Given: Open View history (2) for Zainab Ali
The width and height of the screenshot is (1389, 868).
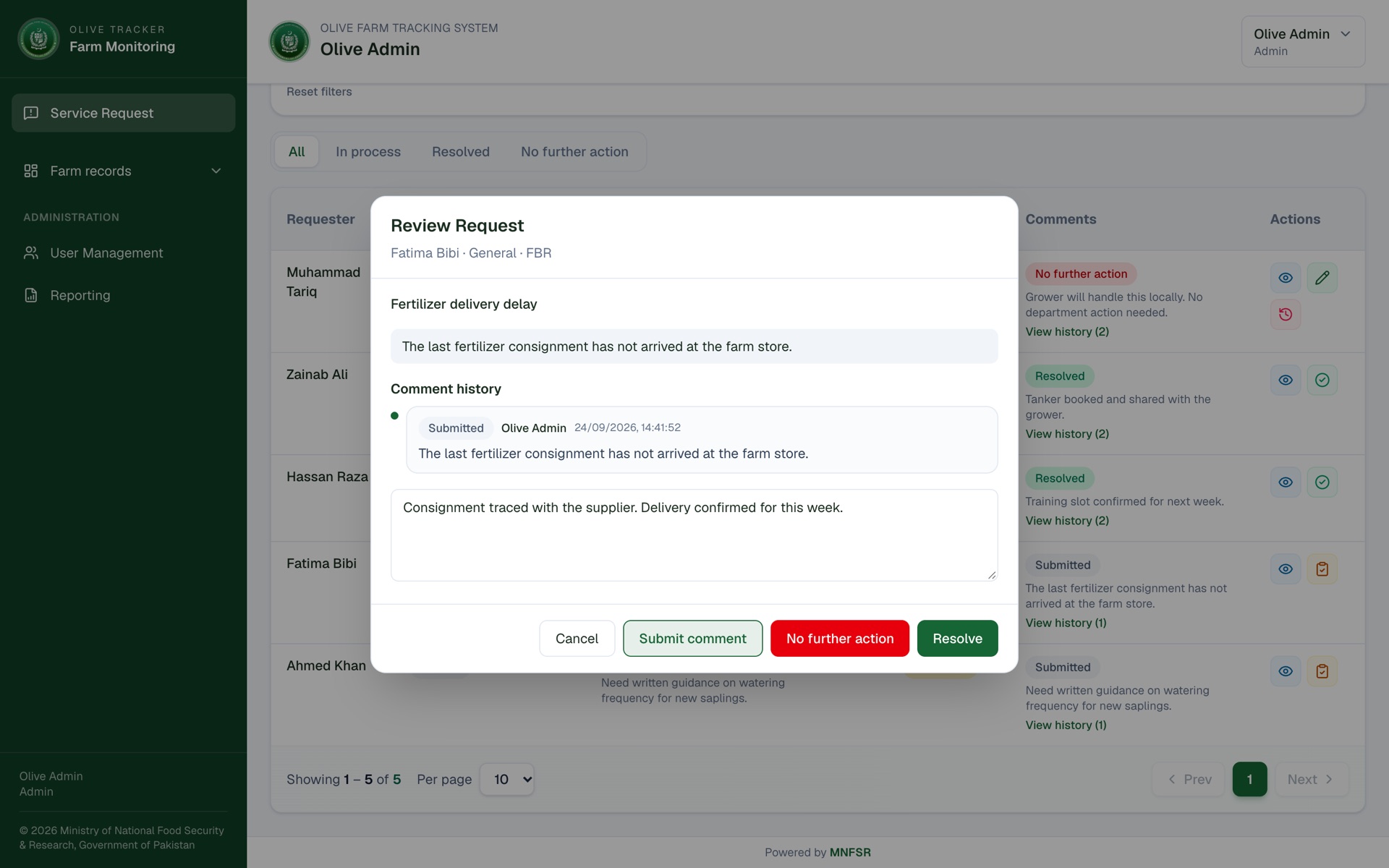Looking at the screenshot, I should (x=1067, y=433).
